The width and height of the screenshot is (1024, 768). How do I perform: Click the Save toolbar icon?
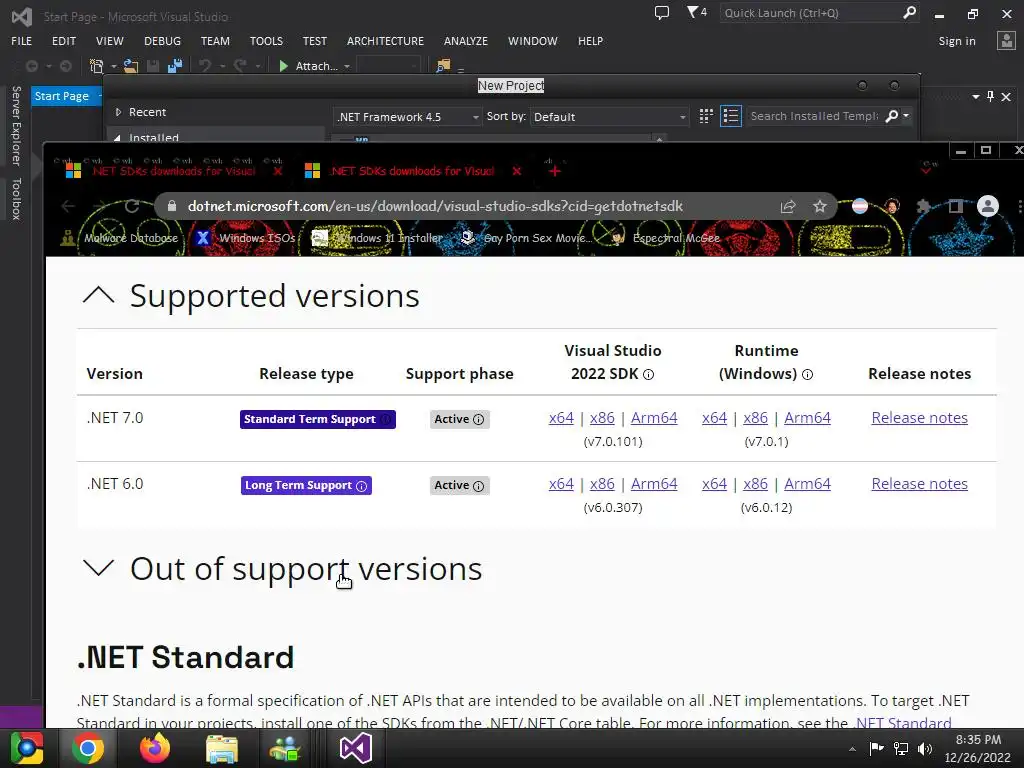(153, 66)
